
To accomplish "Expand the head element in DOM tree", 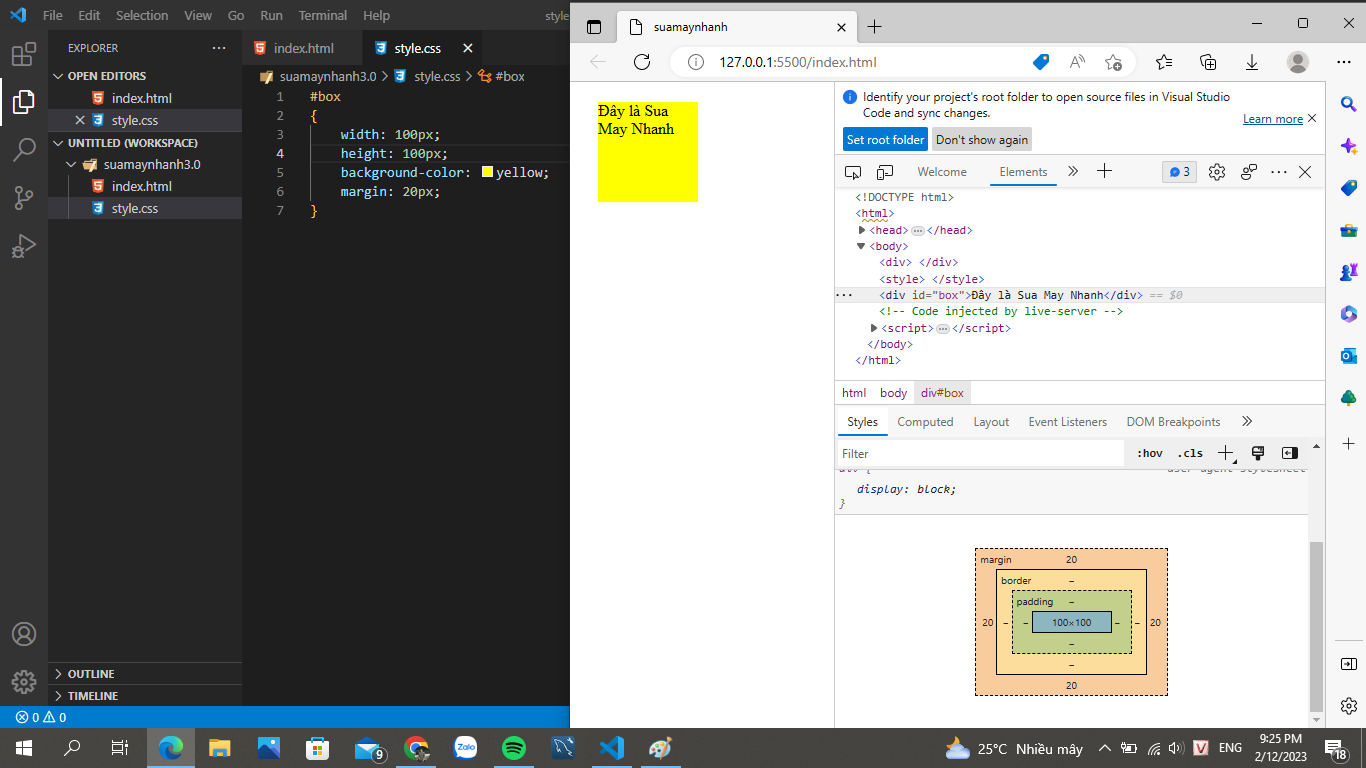I will click(x=862, y=230).
